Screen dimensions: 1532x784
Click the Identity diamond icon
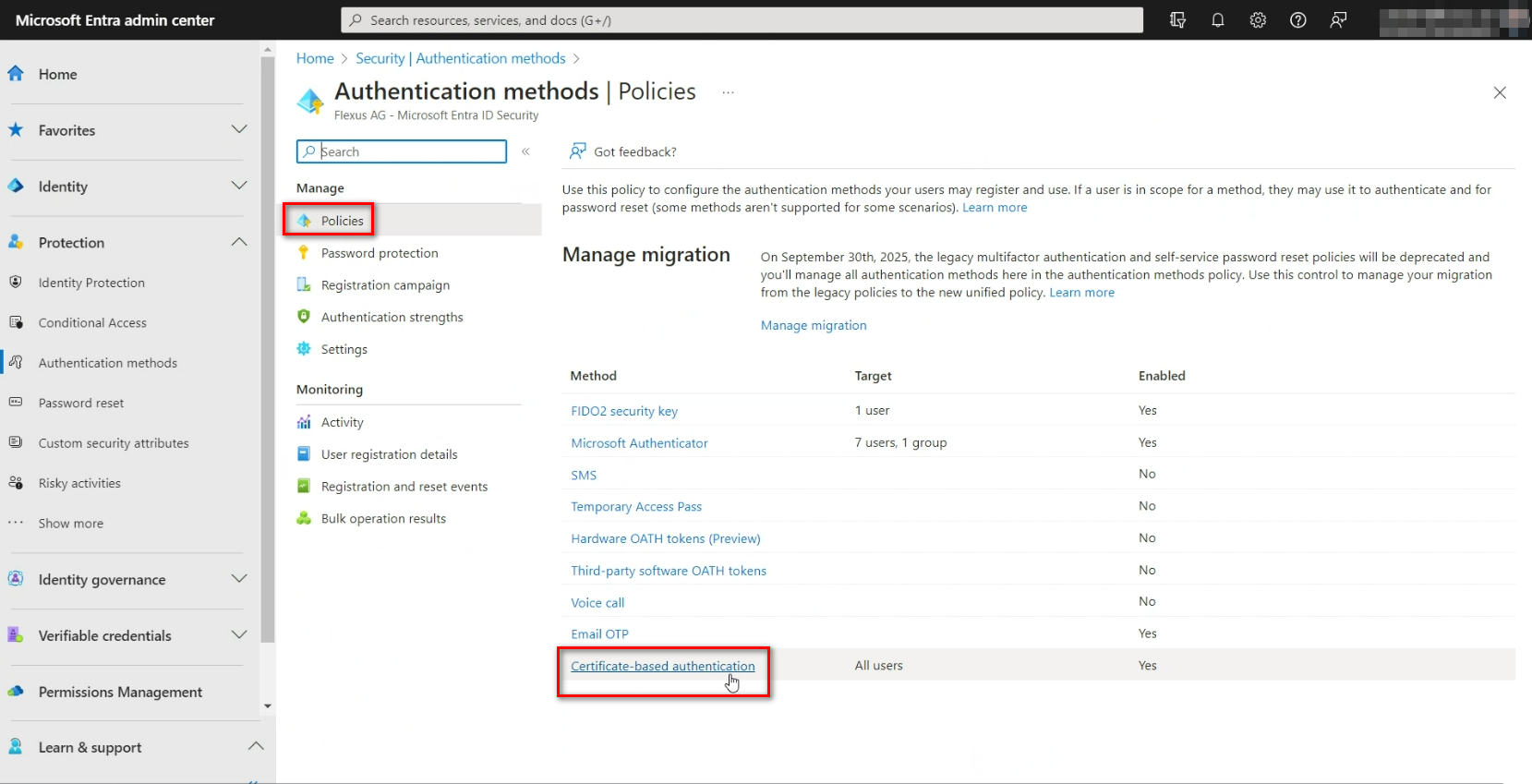click(16, 186)
